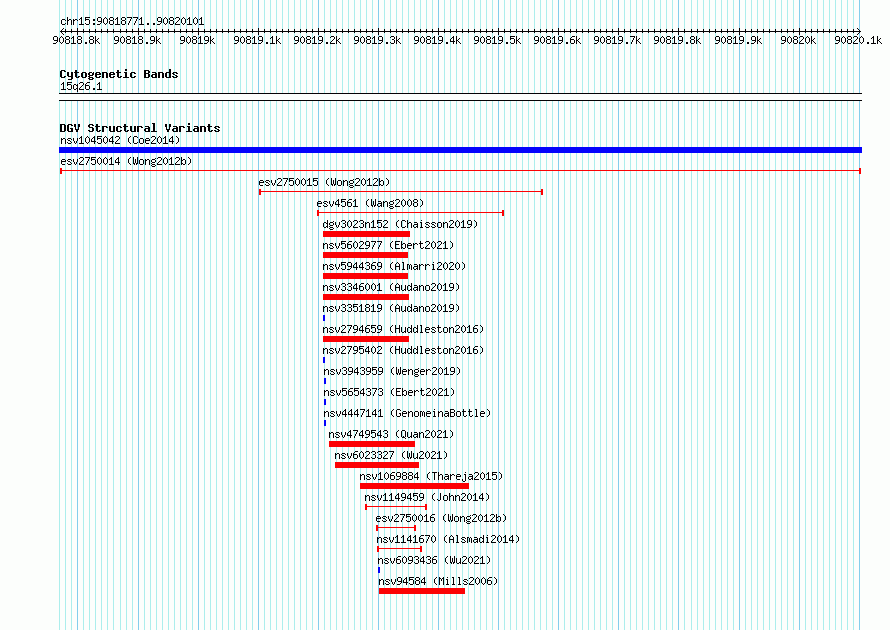The height and width of the screenshot is (630, 890).
Task: Click the 90819.7k ruler label
Action: click(x=617, y=40)
